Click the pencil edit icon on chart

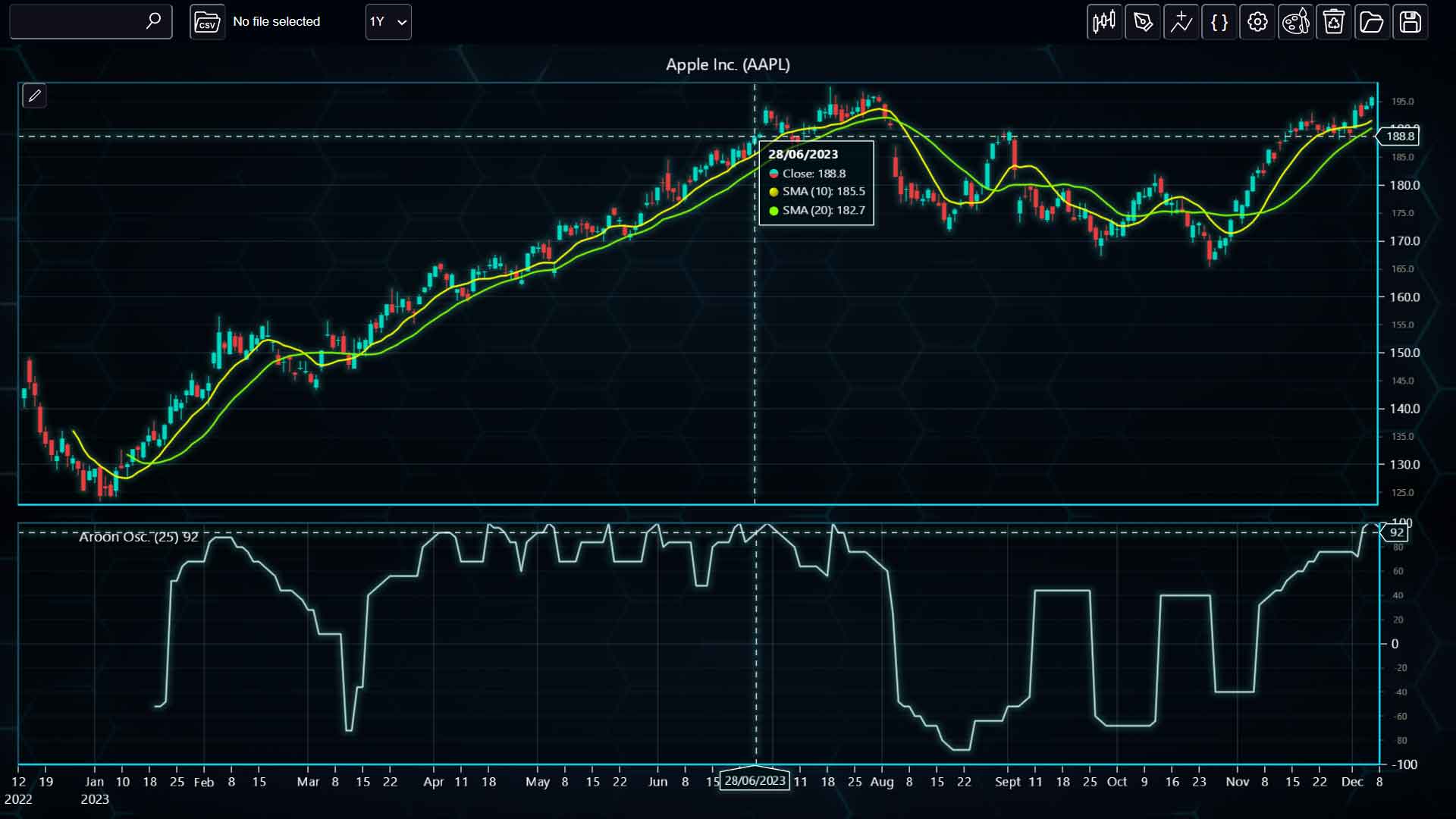coord(34,96)
